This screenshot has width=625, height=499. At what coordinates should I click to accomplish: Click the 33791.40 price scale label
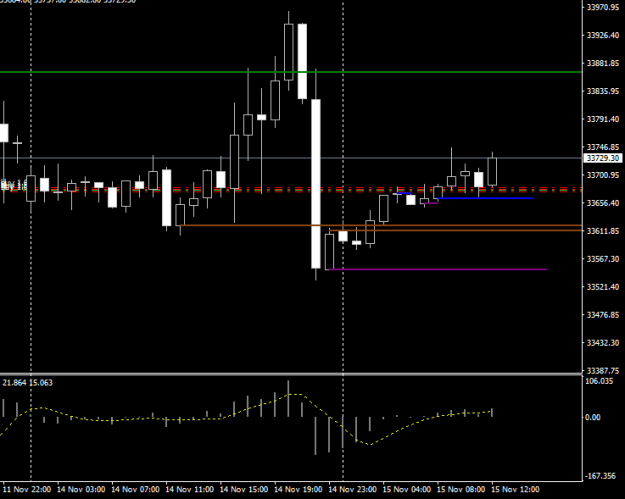click(x=603, y=119)
